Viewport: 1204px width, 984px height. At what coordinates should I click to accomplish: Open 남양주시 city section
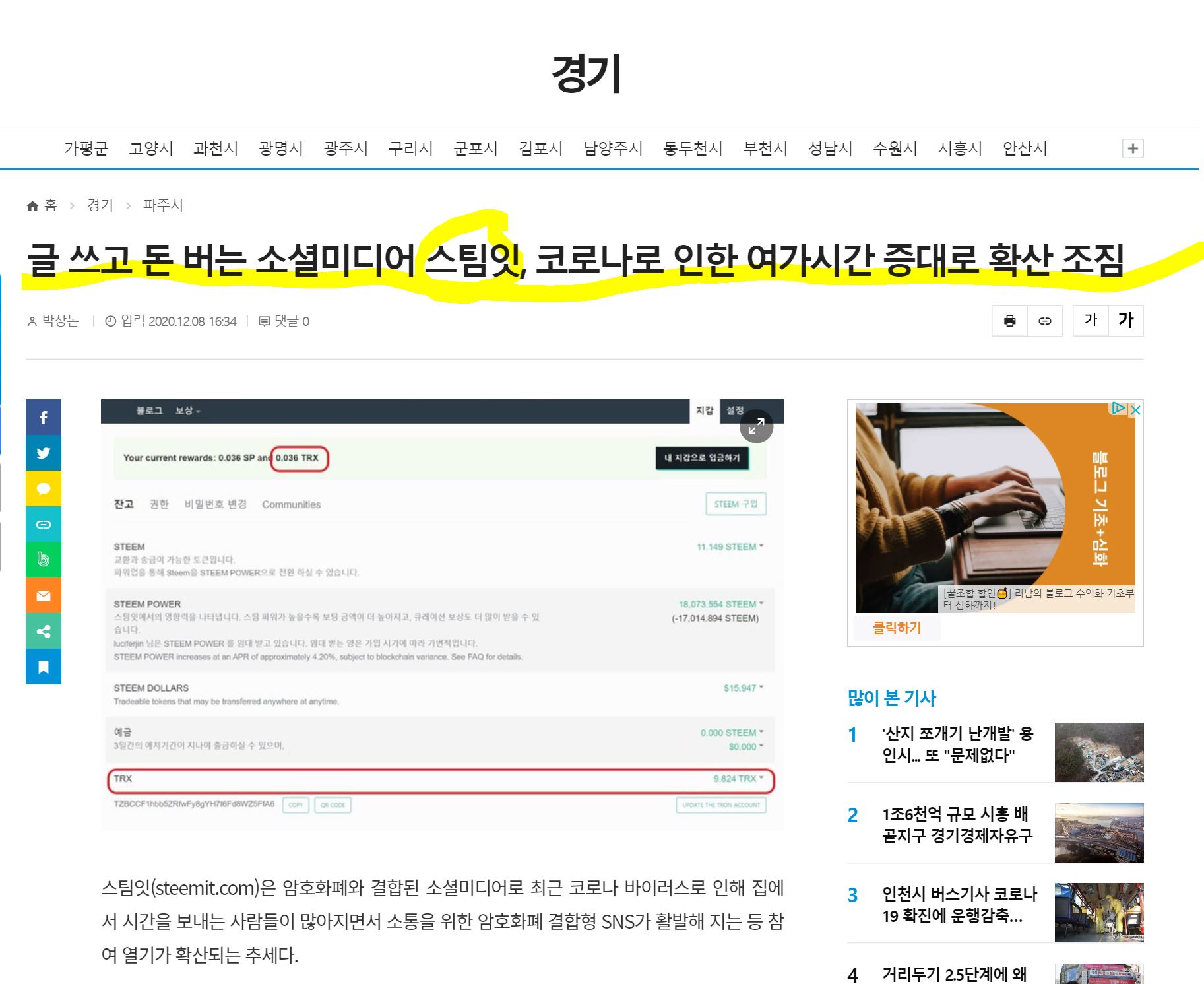point(614,148)
